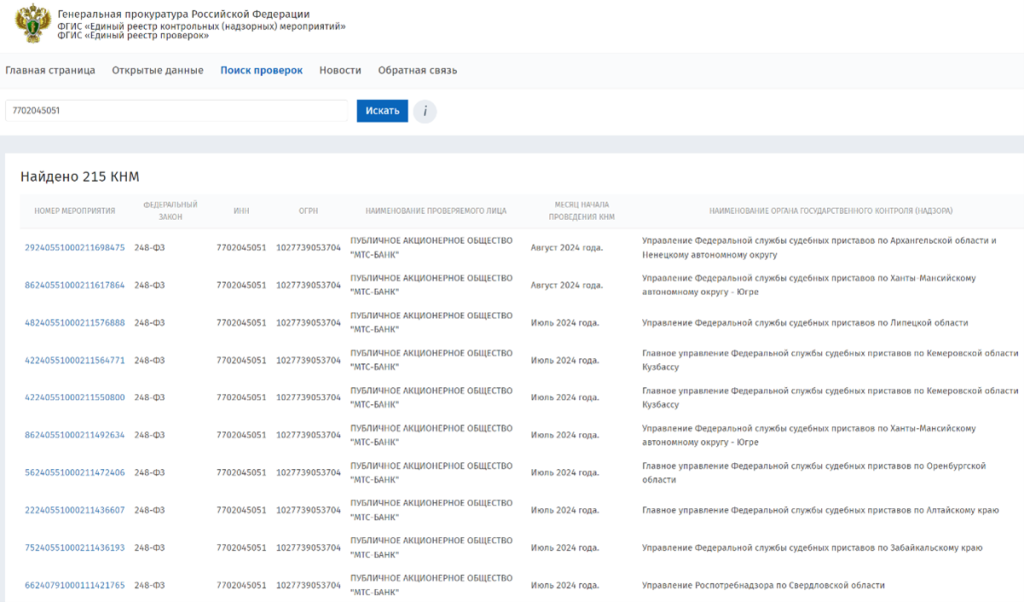1024x602 pixels.
Task: Open inspection record 66240791000111421765
Action: click(75, 585)
